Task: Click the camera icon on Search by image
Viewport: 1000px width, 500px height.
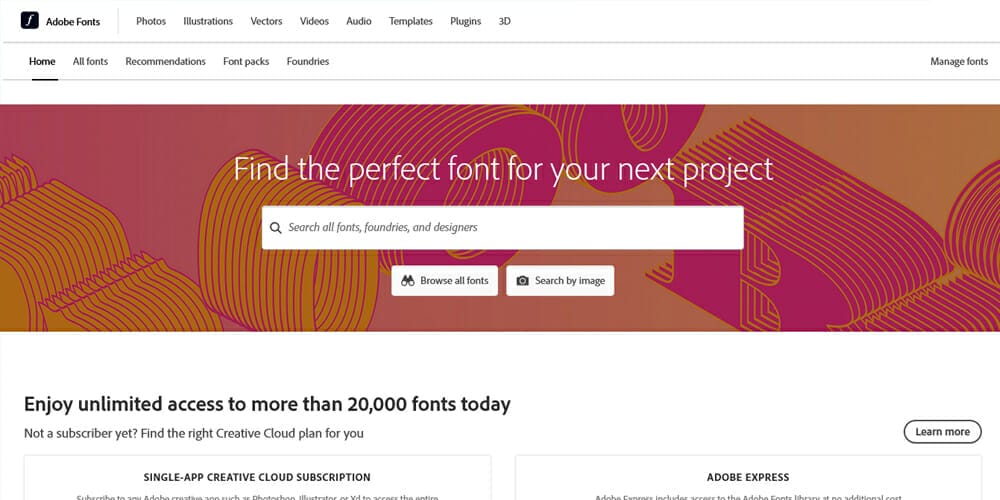Action: point(522,281)
